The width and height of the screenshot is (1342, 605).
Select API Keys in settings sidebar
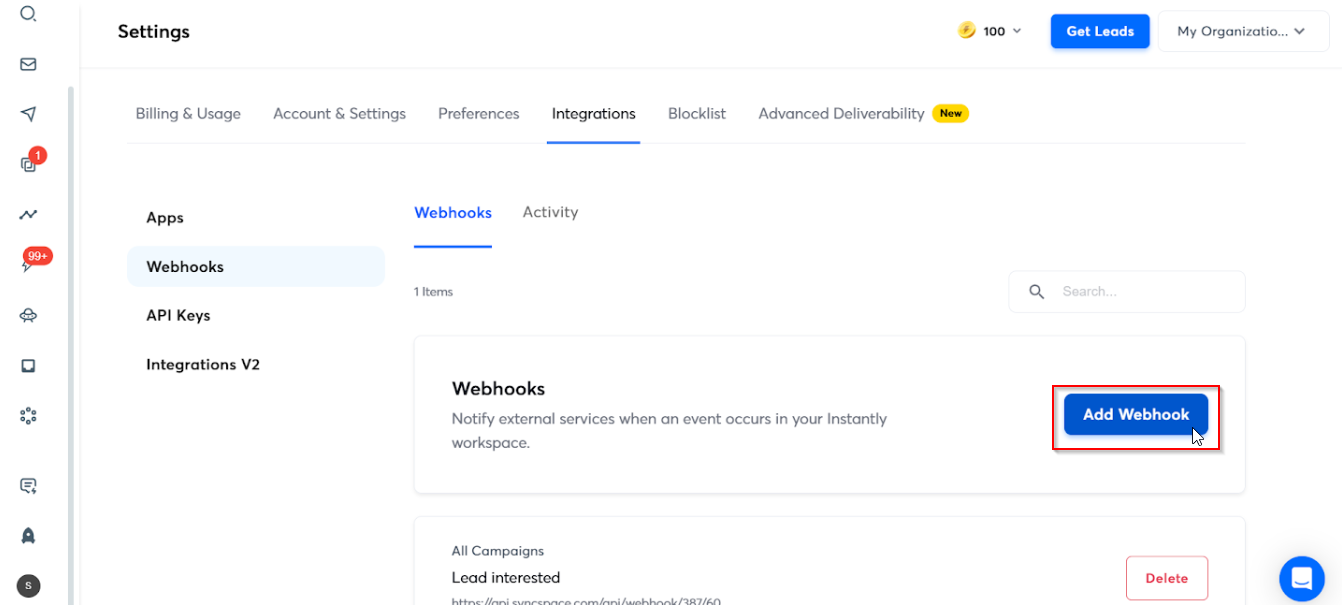click(178, 315)
